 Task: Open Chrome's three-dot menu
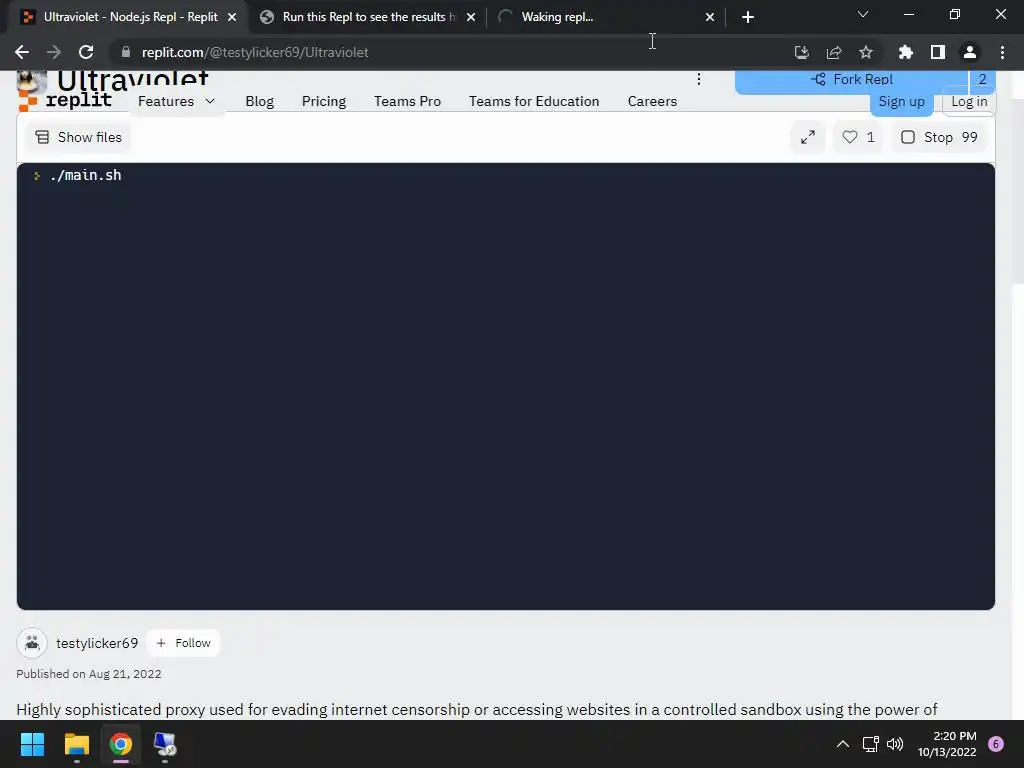1002,52
